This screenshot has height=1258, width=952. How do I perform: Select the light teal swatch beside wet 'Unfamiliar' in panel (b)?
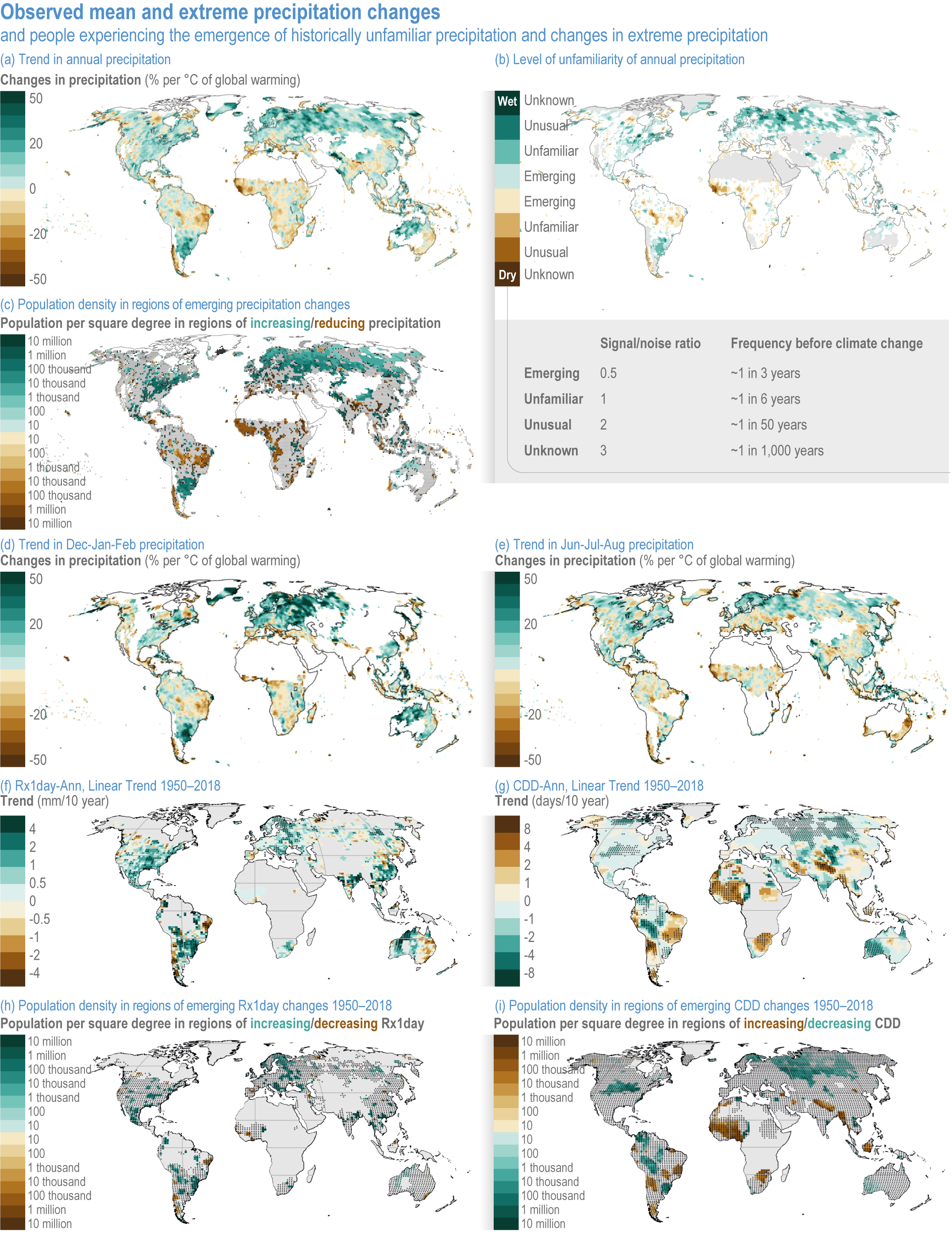pos(507,152)
